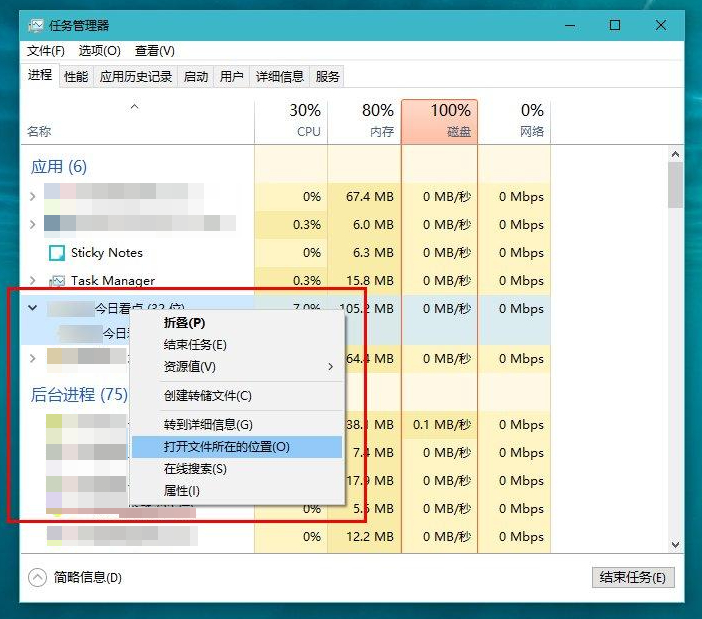
Task: Click the Task Manager process icon
Action: pyautogui.click(x=56, y=281)
